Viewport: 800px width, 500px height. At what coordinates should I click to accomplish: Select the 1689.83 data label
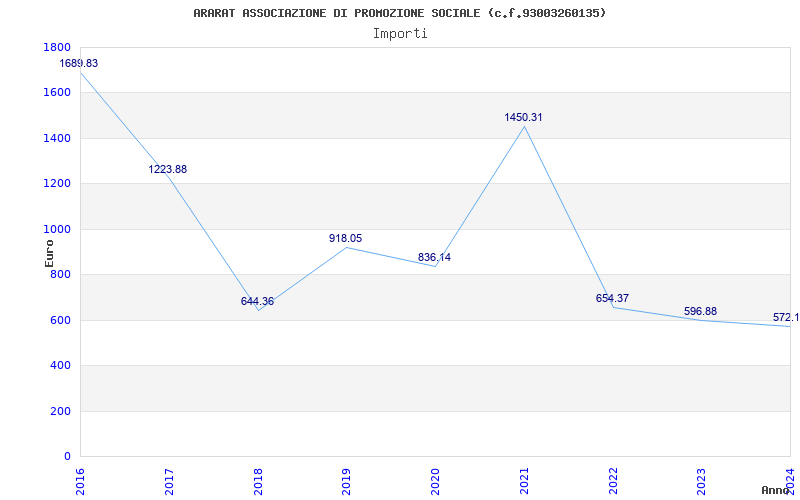click(79, 64)
